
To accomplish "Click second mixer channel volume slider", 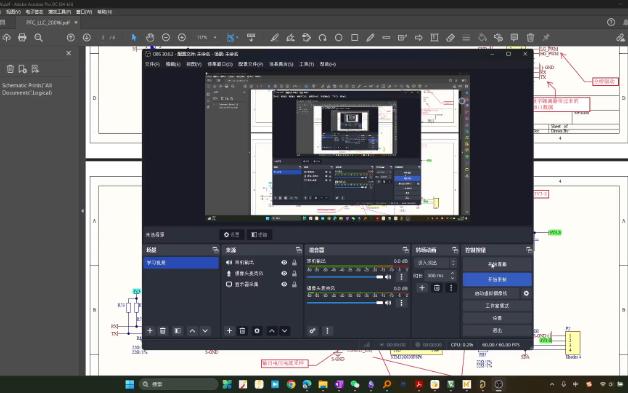I will [x=345, y=303].
